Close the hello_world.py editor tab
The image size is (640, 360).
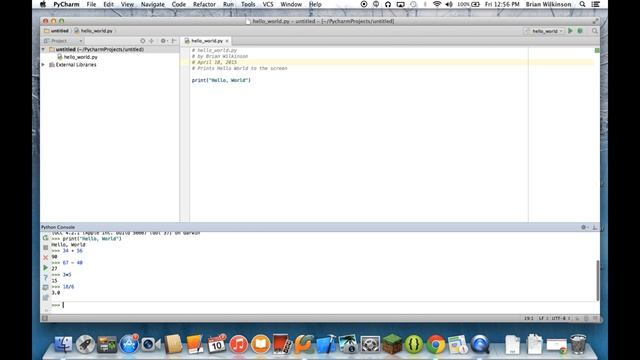pyautogui.click(x=227, y=41)
